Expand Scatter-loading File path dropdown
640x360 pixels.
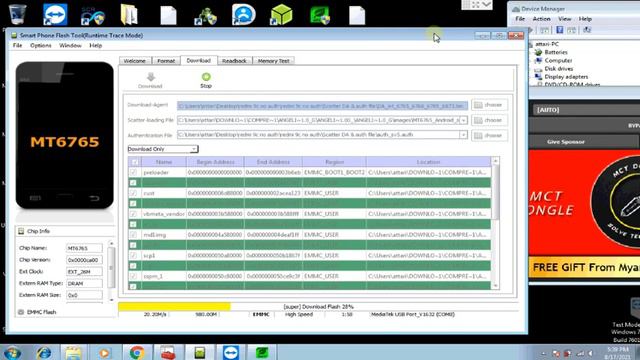[463, 120]
